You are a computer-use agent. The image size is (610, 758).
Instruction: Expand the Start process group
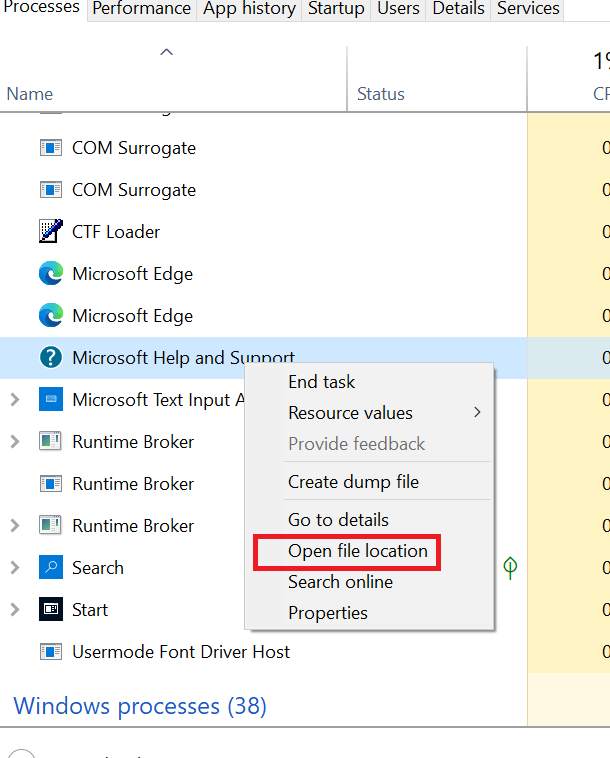(x=15, y=610)
